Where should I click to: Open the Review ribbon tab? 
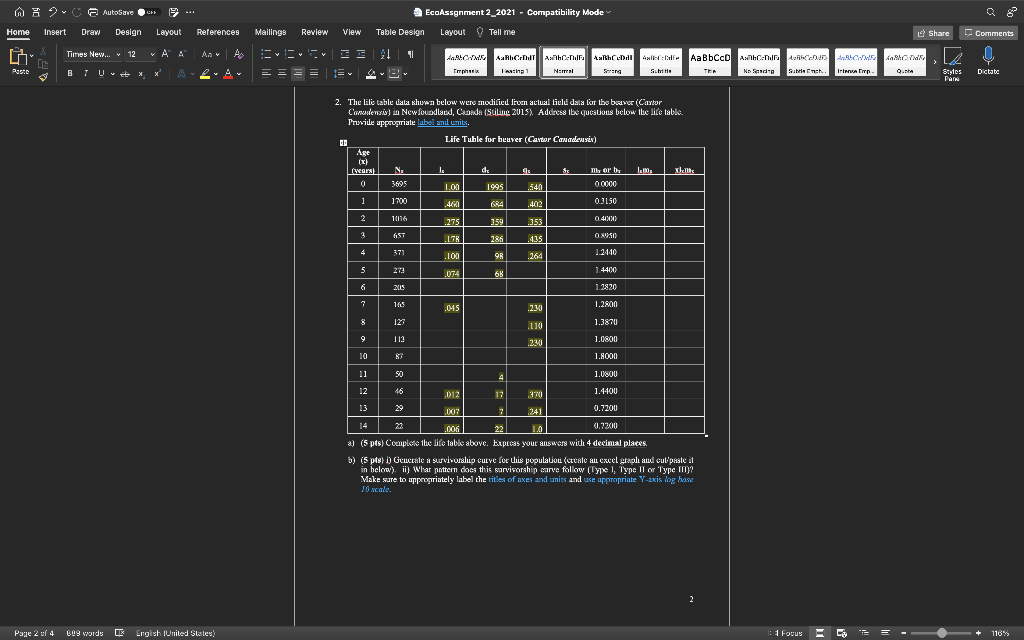314,32
